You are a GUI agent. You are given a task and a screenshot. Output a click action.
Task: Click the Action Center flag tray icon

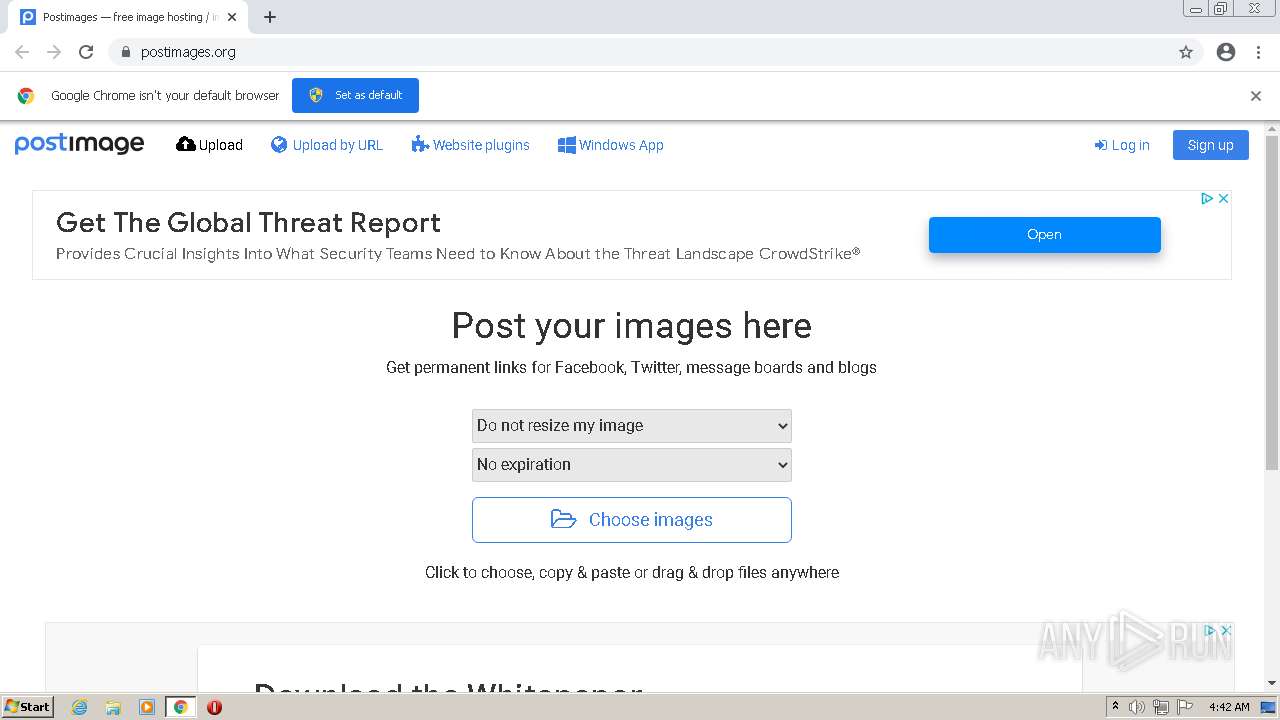click(1185, 707)
